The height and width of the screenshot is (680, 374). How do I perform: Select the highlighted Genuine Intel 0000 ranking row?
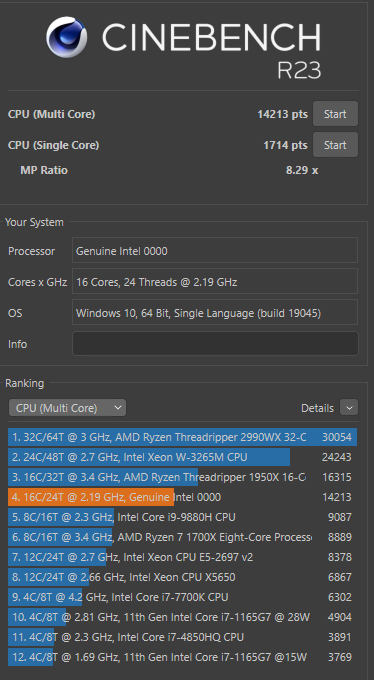click(x=183, y=497)
